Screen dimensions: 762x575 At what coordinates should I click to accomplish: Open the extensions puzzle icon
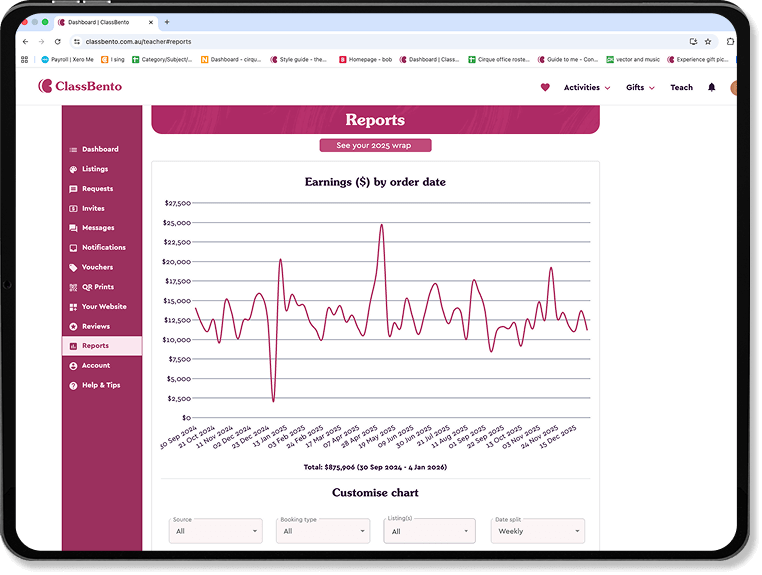(x=730, y=42)
